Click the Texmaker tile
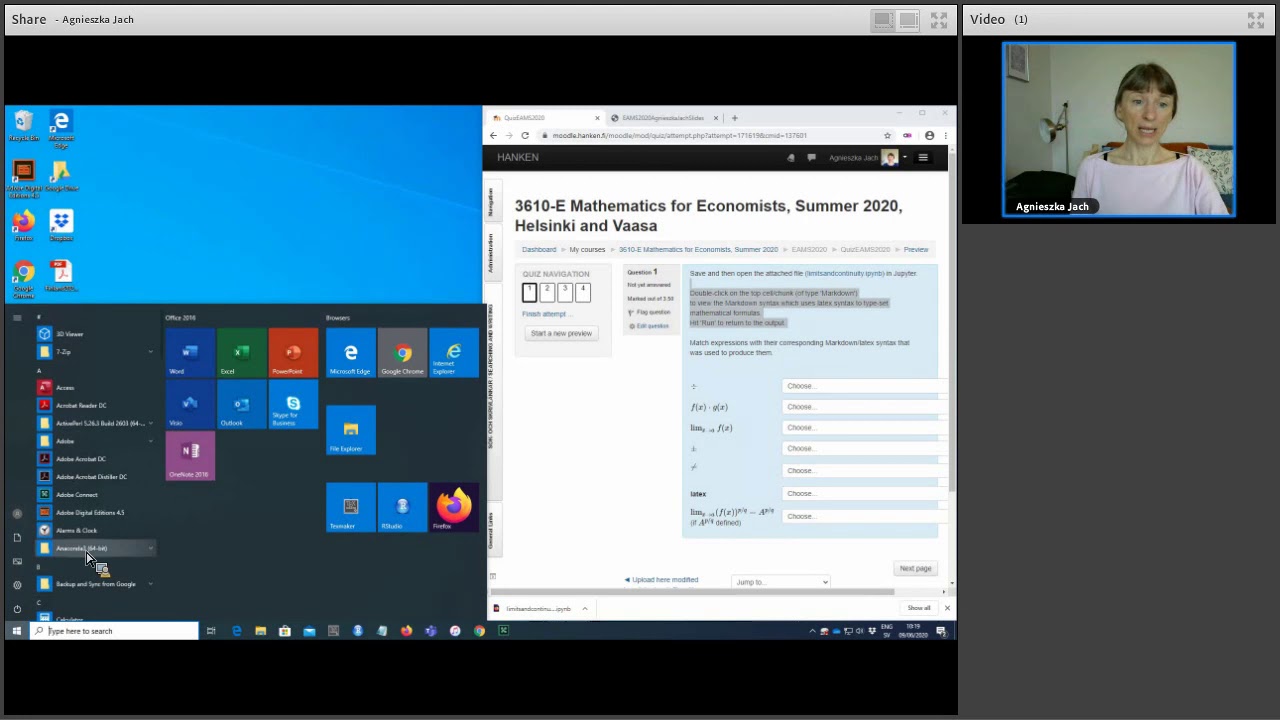 pos(350,507)
